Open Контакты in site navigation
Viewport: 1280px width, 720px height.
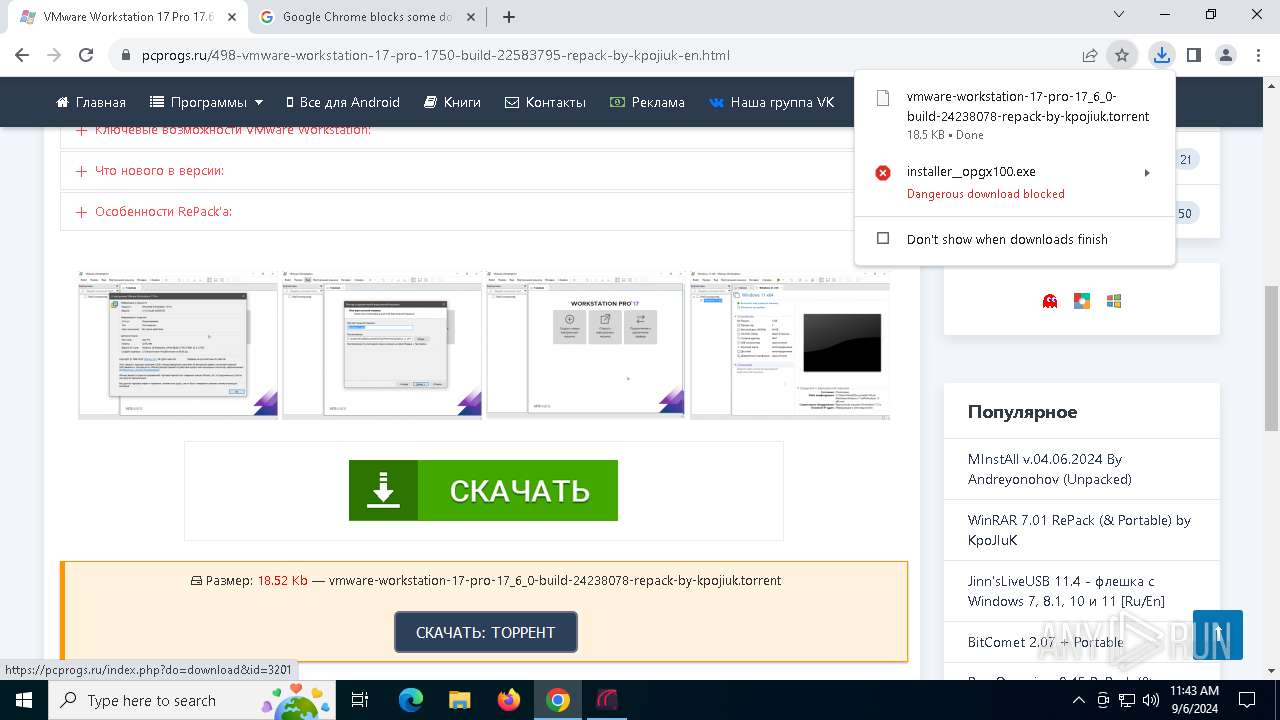(545, 102)
